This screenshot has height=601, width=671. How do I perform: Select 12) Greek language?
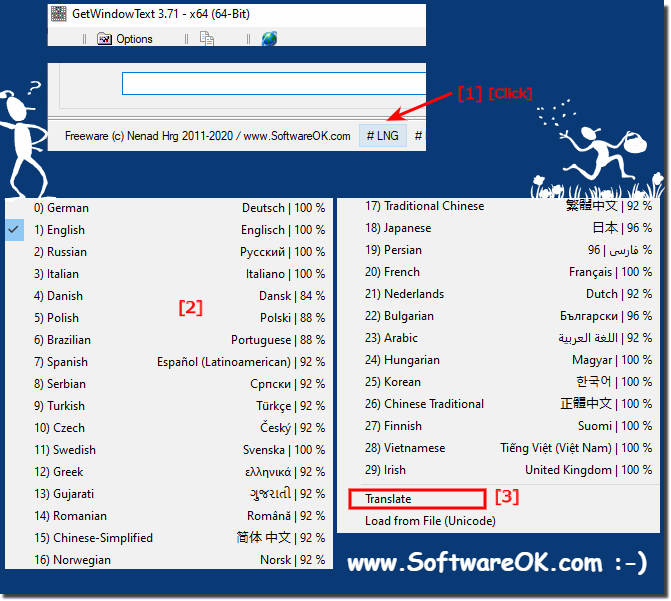pos(169,472)
